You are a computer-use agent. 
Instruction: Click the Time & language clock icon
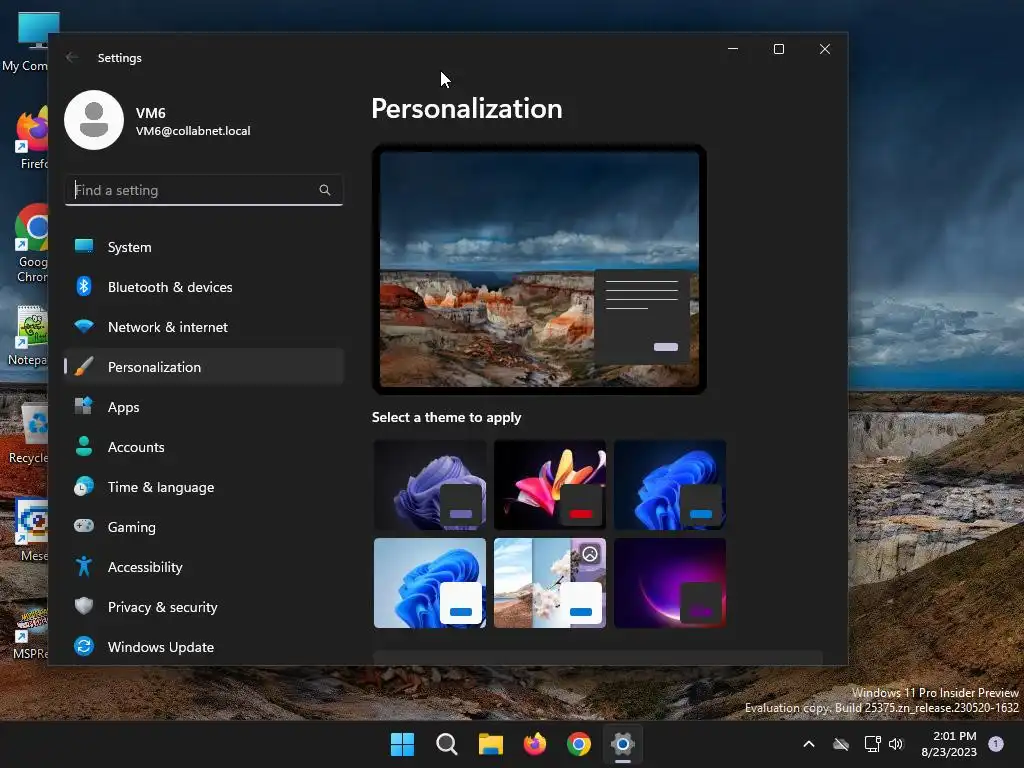click(x=84, y=487)
